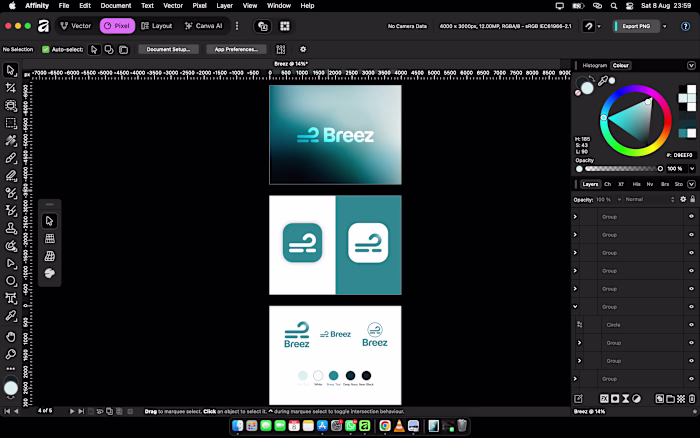Open Canva AI studio
This screenshot has width=700, height=438.
pyautogui.click(x=203, y=26)
